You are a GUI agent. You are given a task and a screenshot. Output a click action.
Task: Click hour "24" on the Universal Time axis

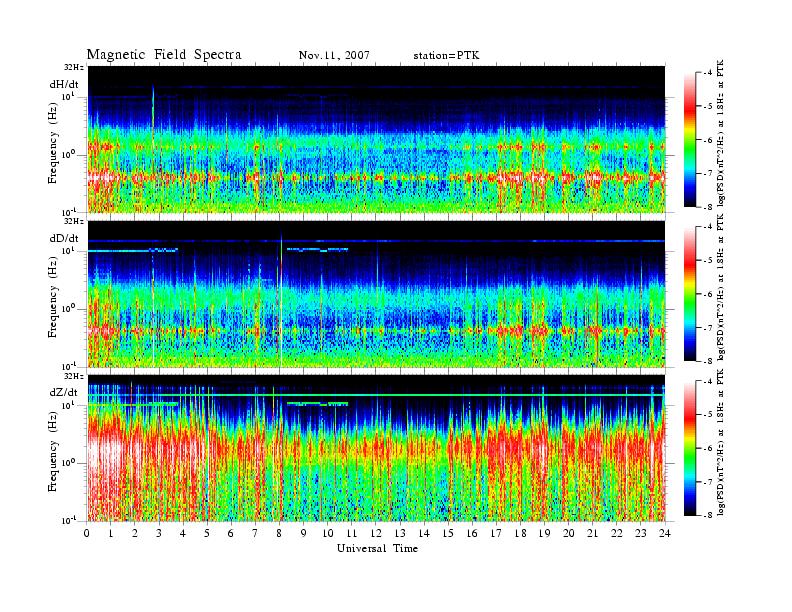(665, 533)
